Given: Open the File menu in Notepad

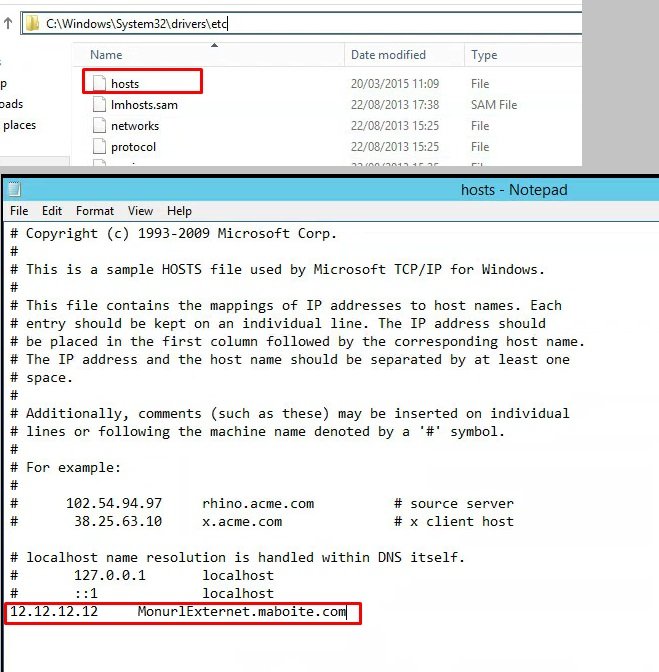Looking at the screenshot, I should [x=19, y=211].
